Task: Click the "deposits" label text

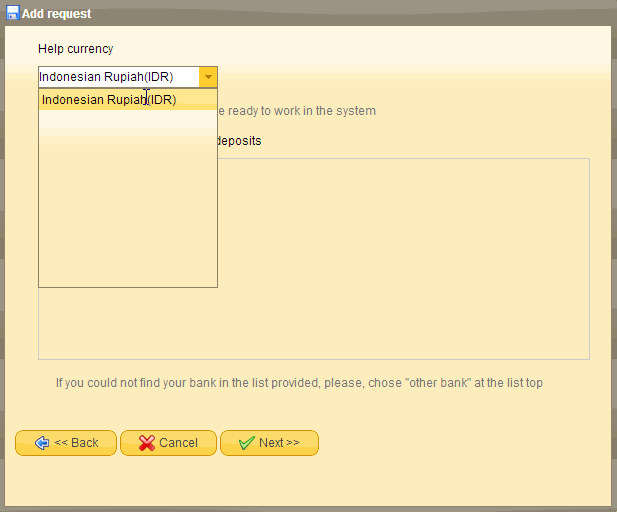Action: coord(240,141)
